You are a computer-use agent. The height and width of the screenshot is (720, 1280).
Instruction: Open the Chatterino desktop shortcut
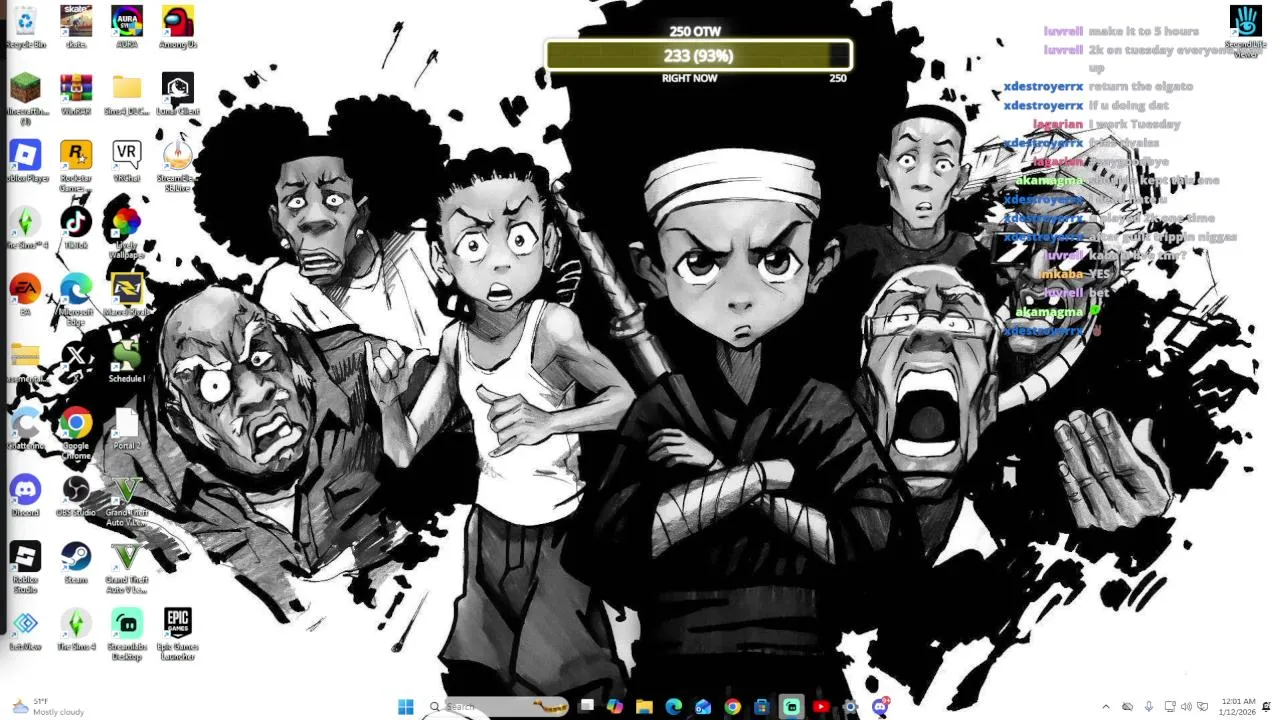(25, 429)
